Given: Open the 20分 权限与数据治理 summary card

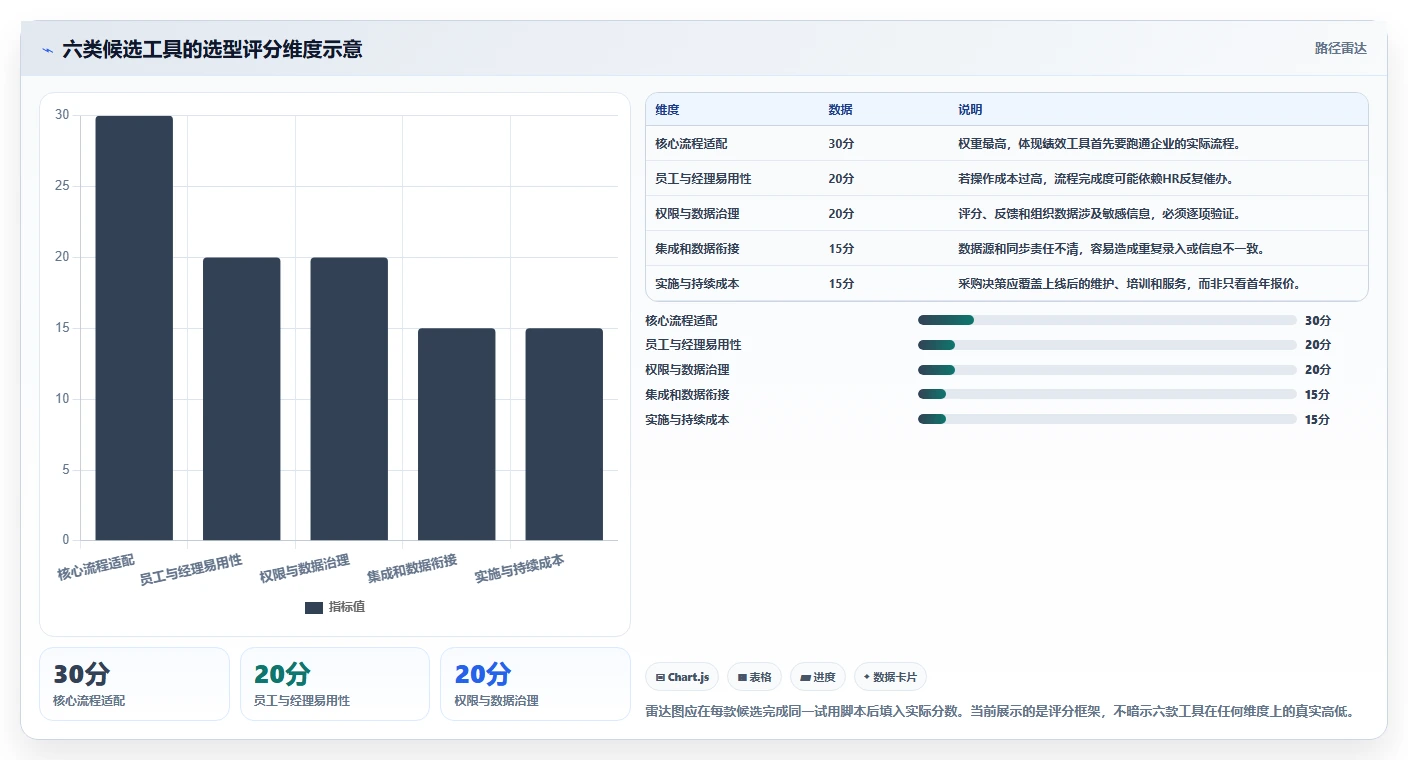Looking at the screenshot, I should [535, 684].
